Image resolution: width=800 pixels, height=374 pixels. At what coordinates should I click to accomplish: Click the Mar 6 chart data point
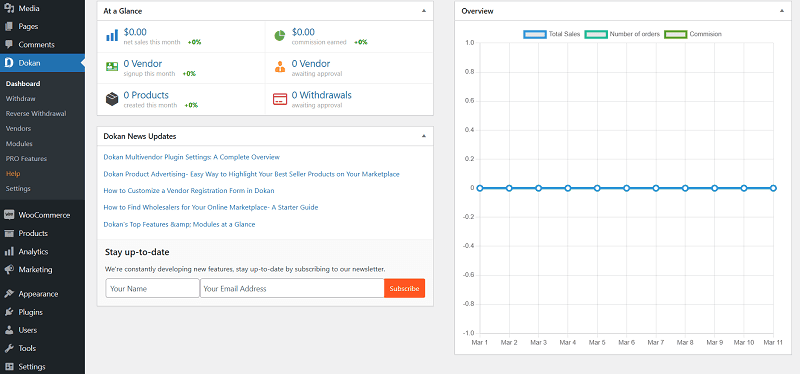[x=627, y=188]
